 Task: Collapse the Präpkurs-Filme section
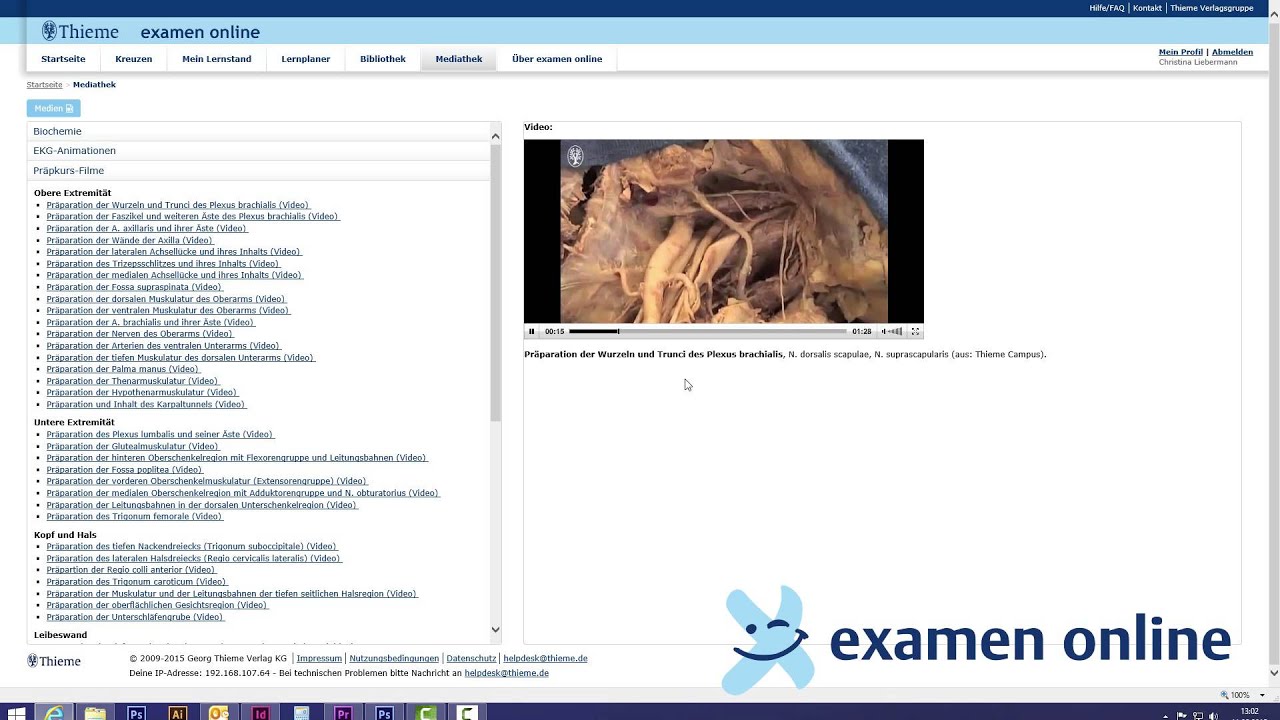[x=258, y=171]
